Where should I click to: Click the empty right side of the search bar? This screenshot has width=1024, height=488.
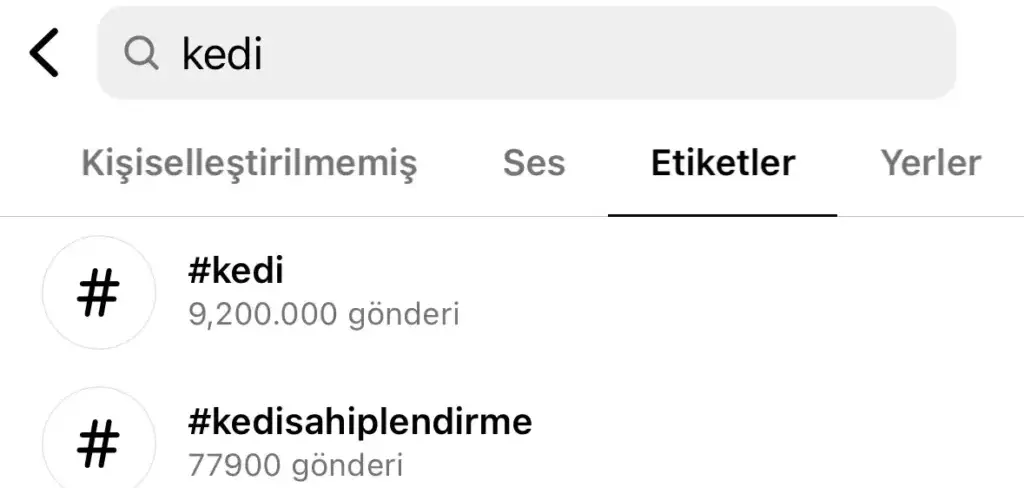point(800,53)
